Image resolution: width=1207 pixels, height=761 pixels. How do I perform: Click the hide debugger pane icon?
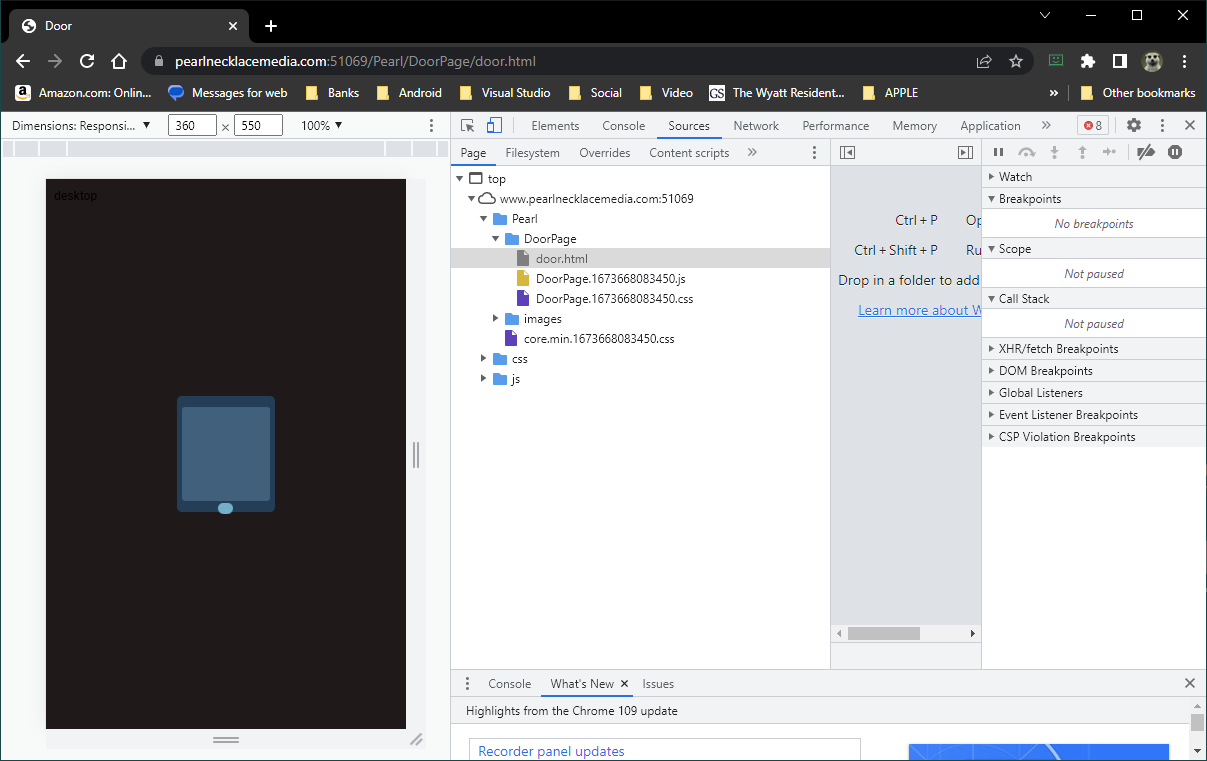tap(965, 153)
